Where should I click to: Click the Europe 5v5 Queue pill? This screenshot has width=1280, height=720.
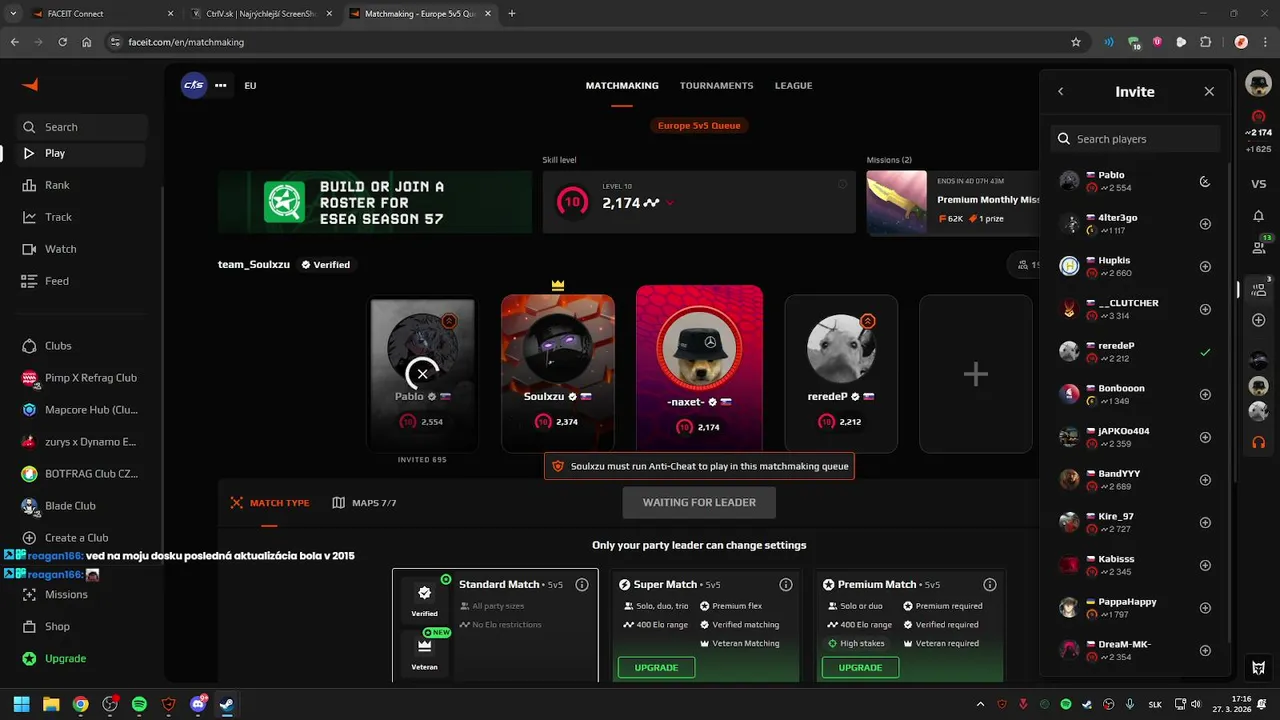699,126
